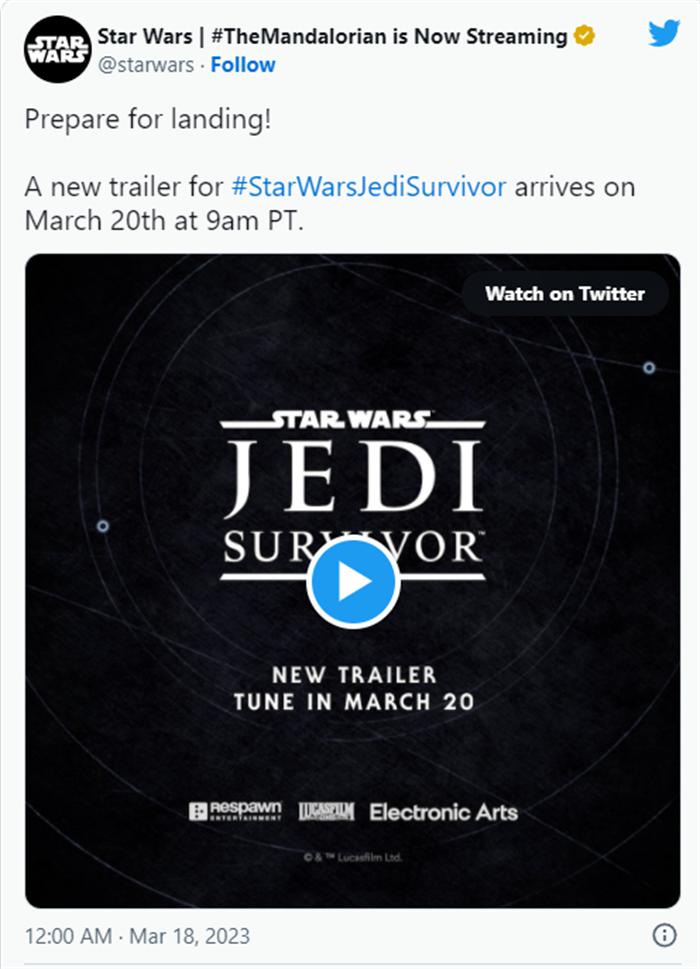Click the @starwars handle
Image resolution: width=700 pixels, height=969 pixels.
[x=146, y=65]
